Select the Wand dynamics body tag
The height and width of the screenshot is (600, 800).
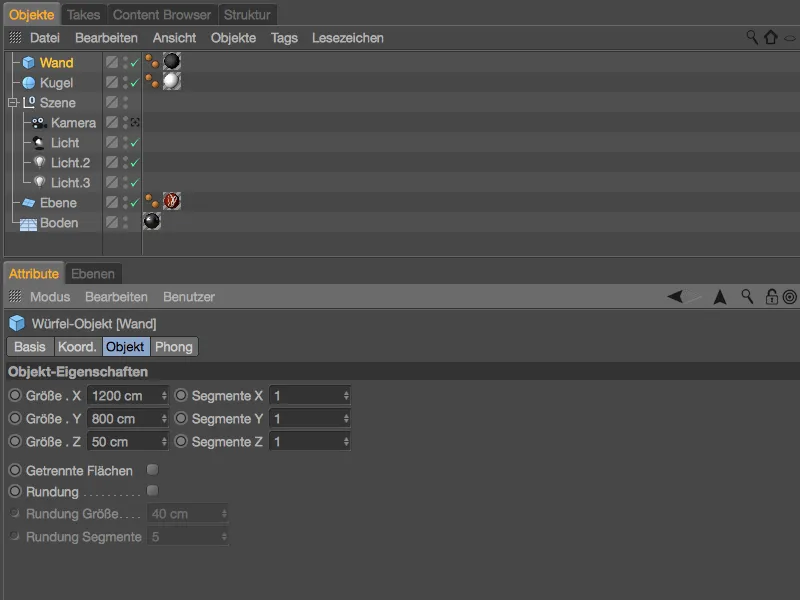152,62
